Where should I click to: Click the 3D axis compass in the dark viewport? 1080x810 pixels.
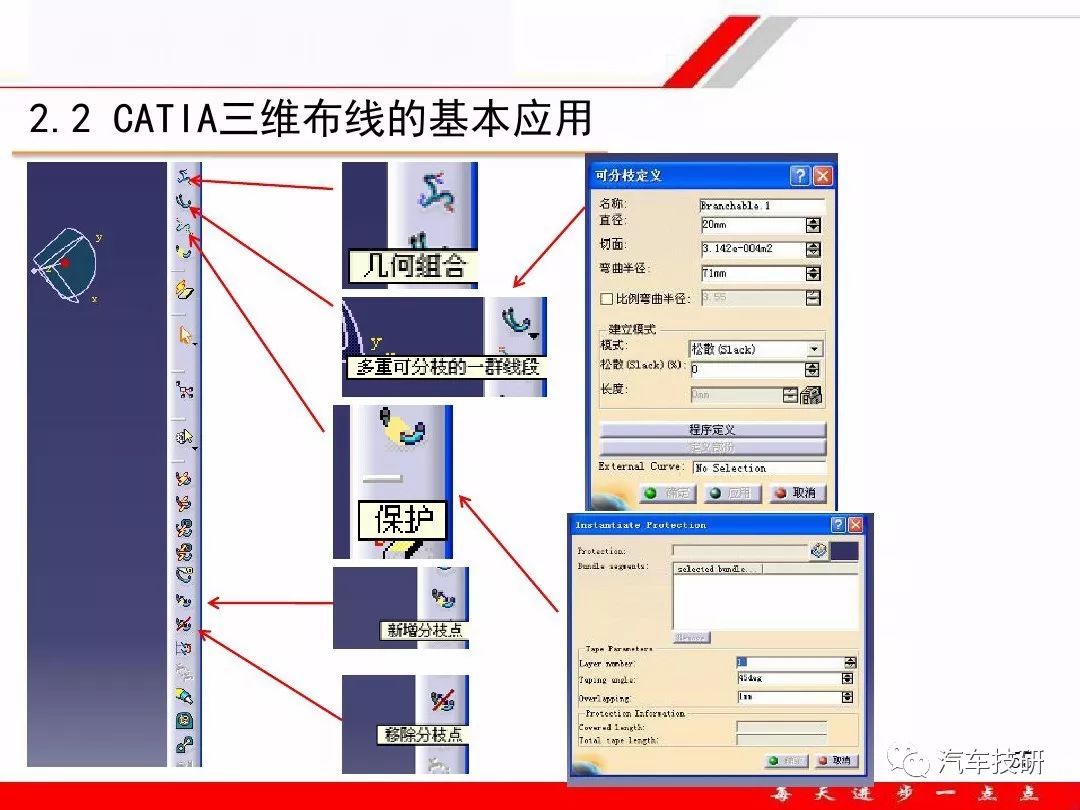click(65, 264)
